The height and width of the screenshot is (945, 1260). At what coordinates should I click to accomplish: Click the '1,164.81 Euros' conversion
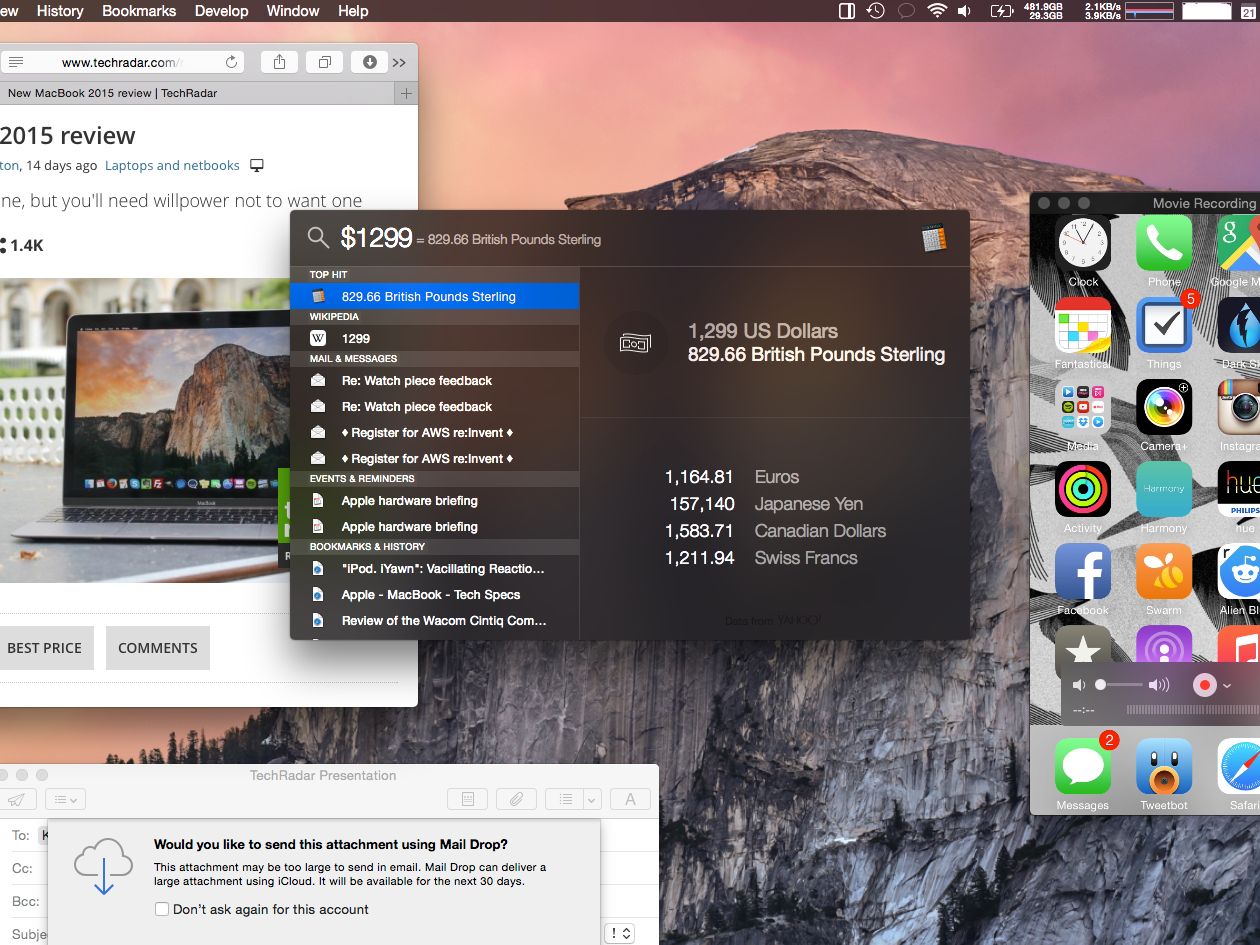tap(731, 477)
